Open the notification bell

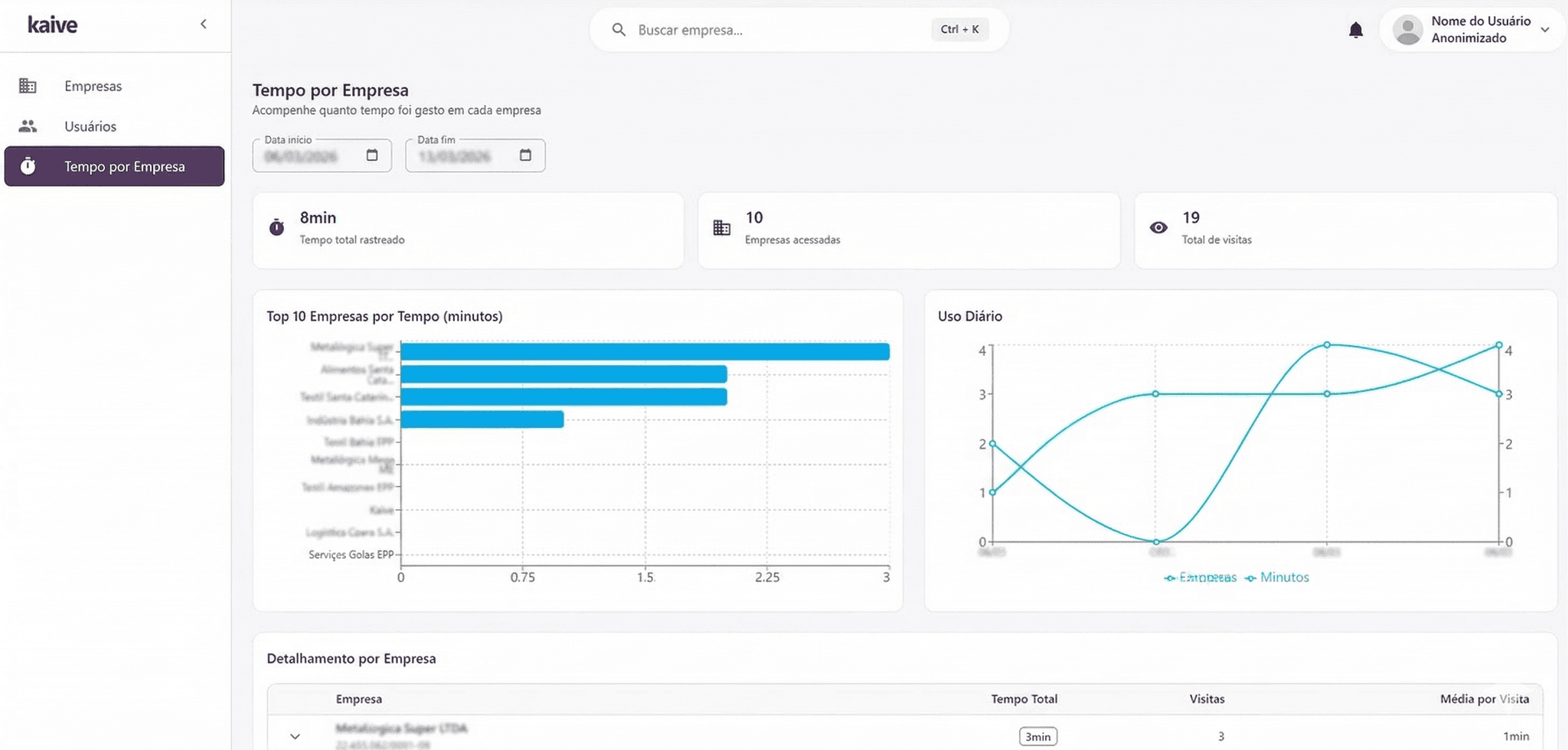(1355, 29)
